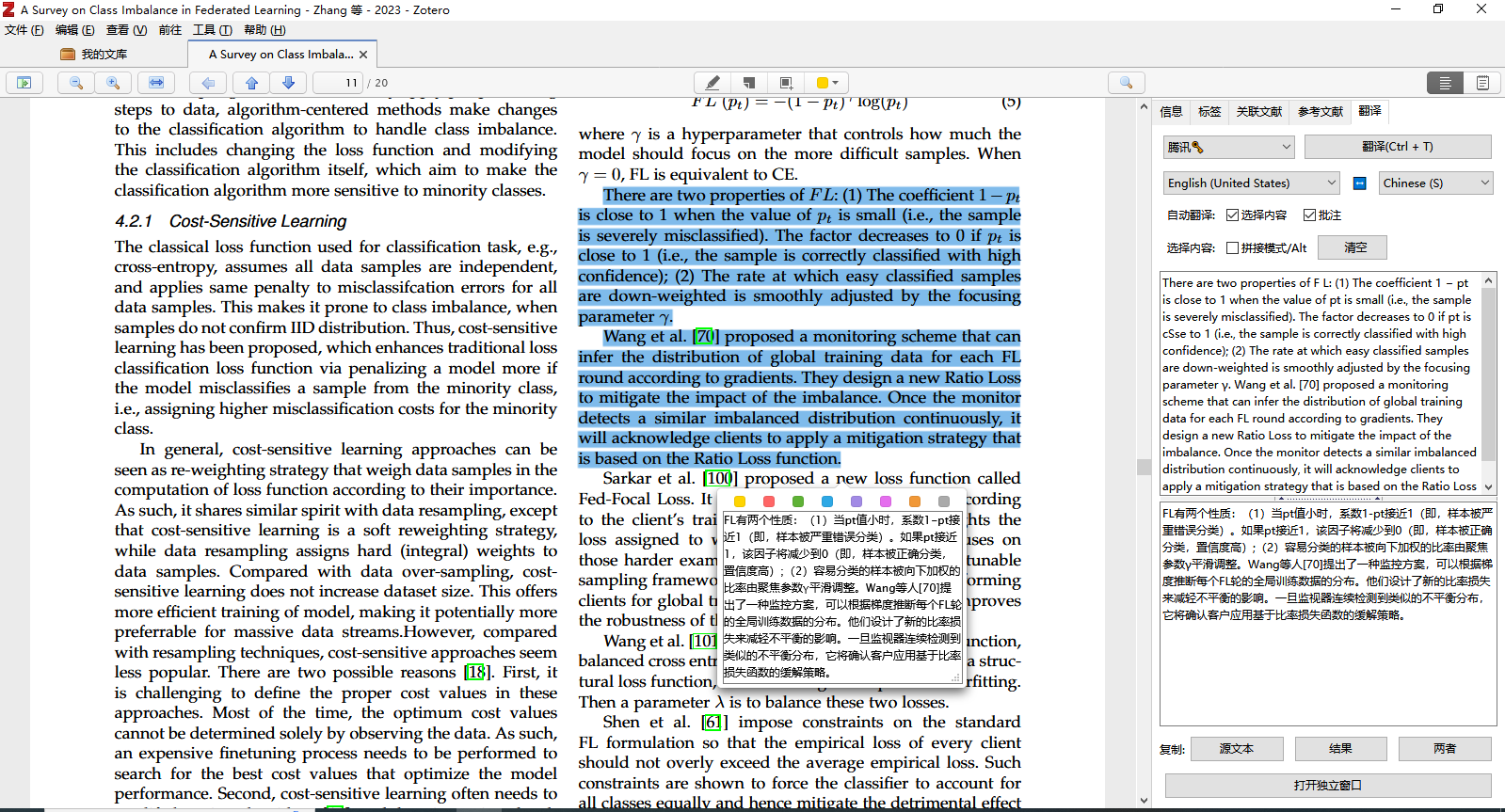Click the annotation popup comment text box
Screen dimensions: 1505x812
[x=842, y=597]
